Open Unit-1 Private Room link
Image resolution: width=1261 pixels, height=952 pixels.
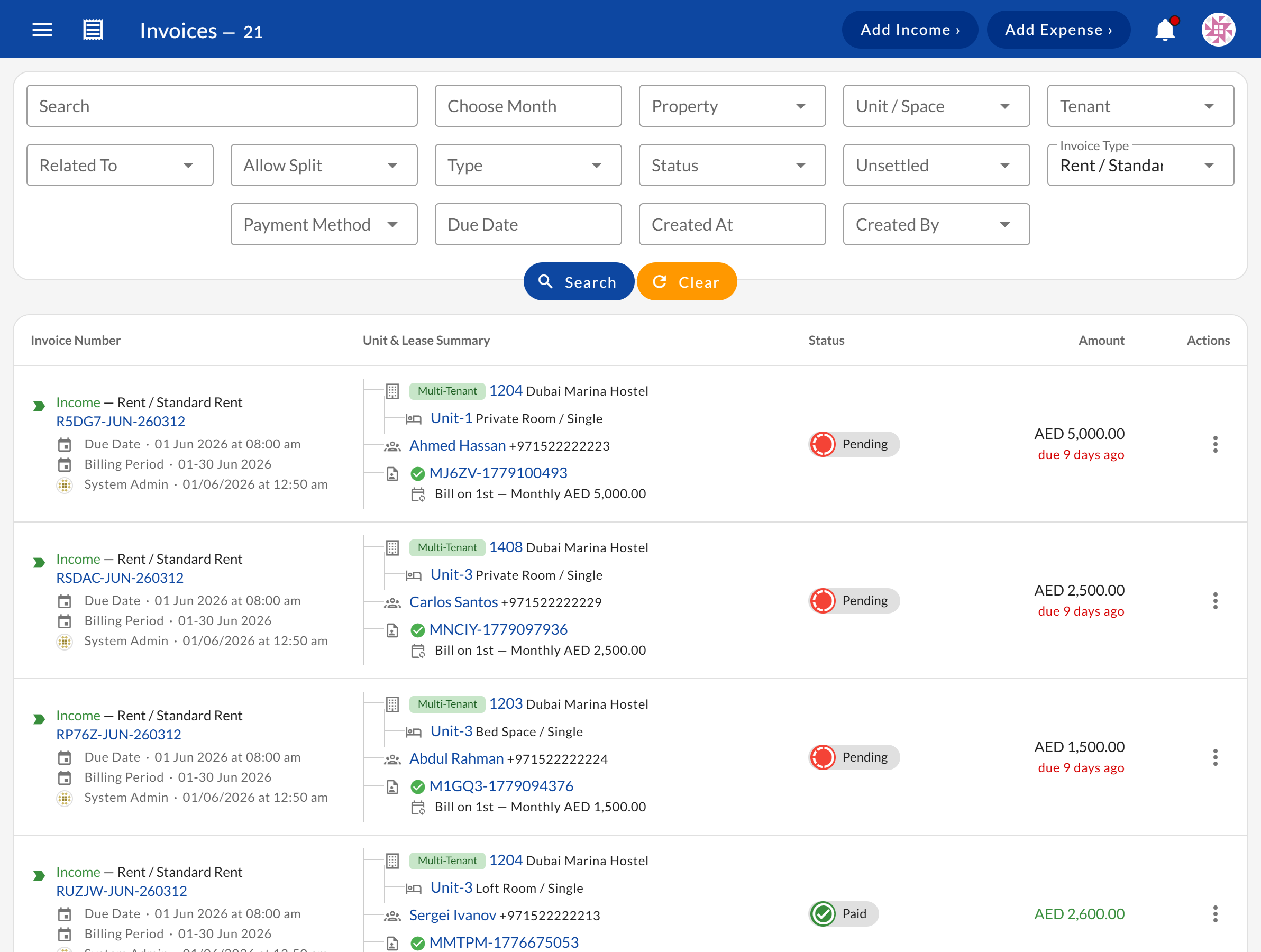[451, 418]
